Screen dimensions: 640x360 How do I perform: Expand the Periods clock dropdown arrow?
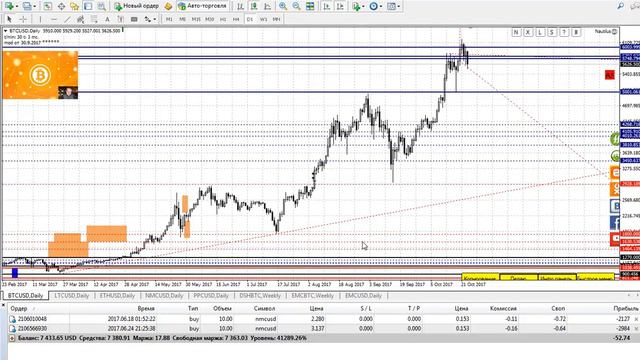(x=380, y=6)
